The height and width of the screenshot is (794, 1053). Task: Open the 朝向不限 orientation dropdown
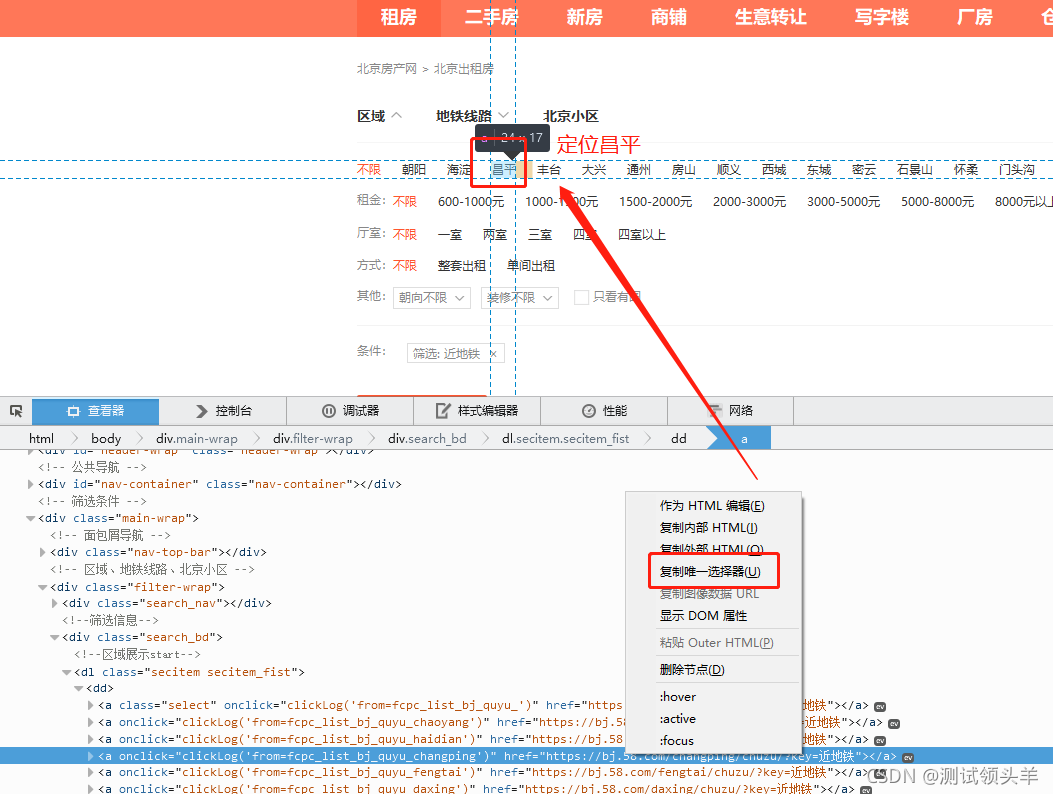tap(432, 298)
